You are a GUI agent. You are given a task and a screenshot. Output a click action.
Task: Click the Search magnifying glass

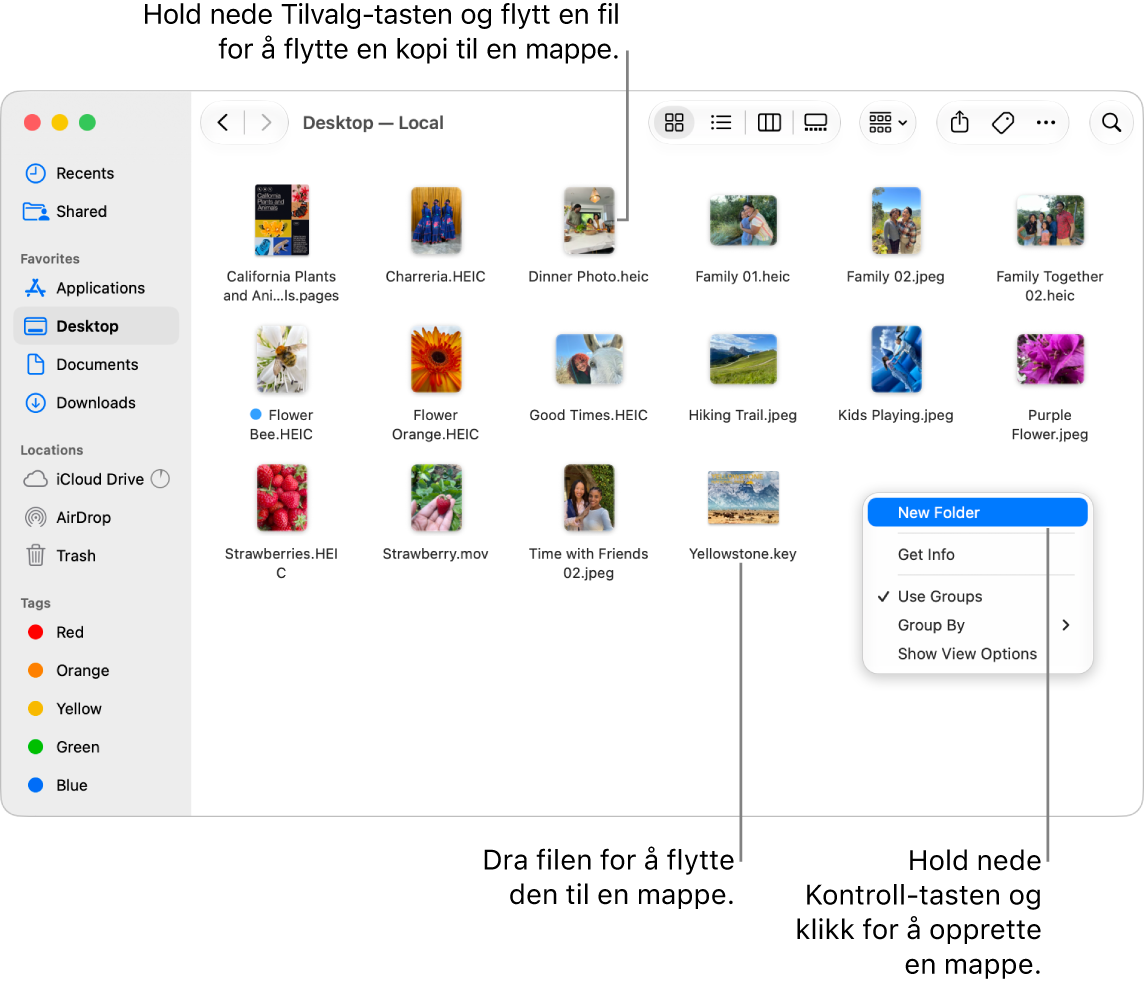point(1111,123)
